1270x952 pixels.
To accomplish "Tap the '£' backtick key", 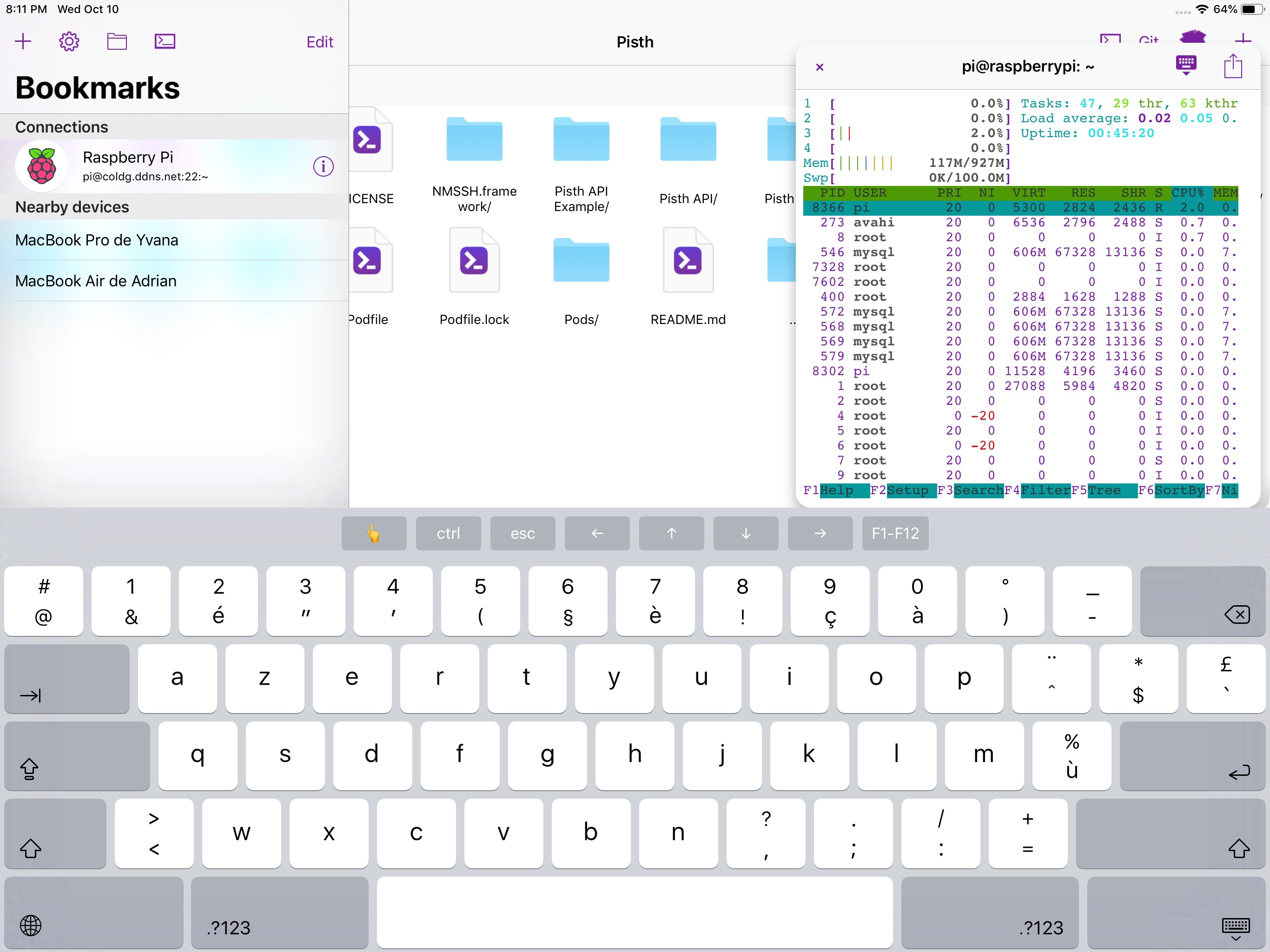I will pos(1226,679).
